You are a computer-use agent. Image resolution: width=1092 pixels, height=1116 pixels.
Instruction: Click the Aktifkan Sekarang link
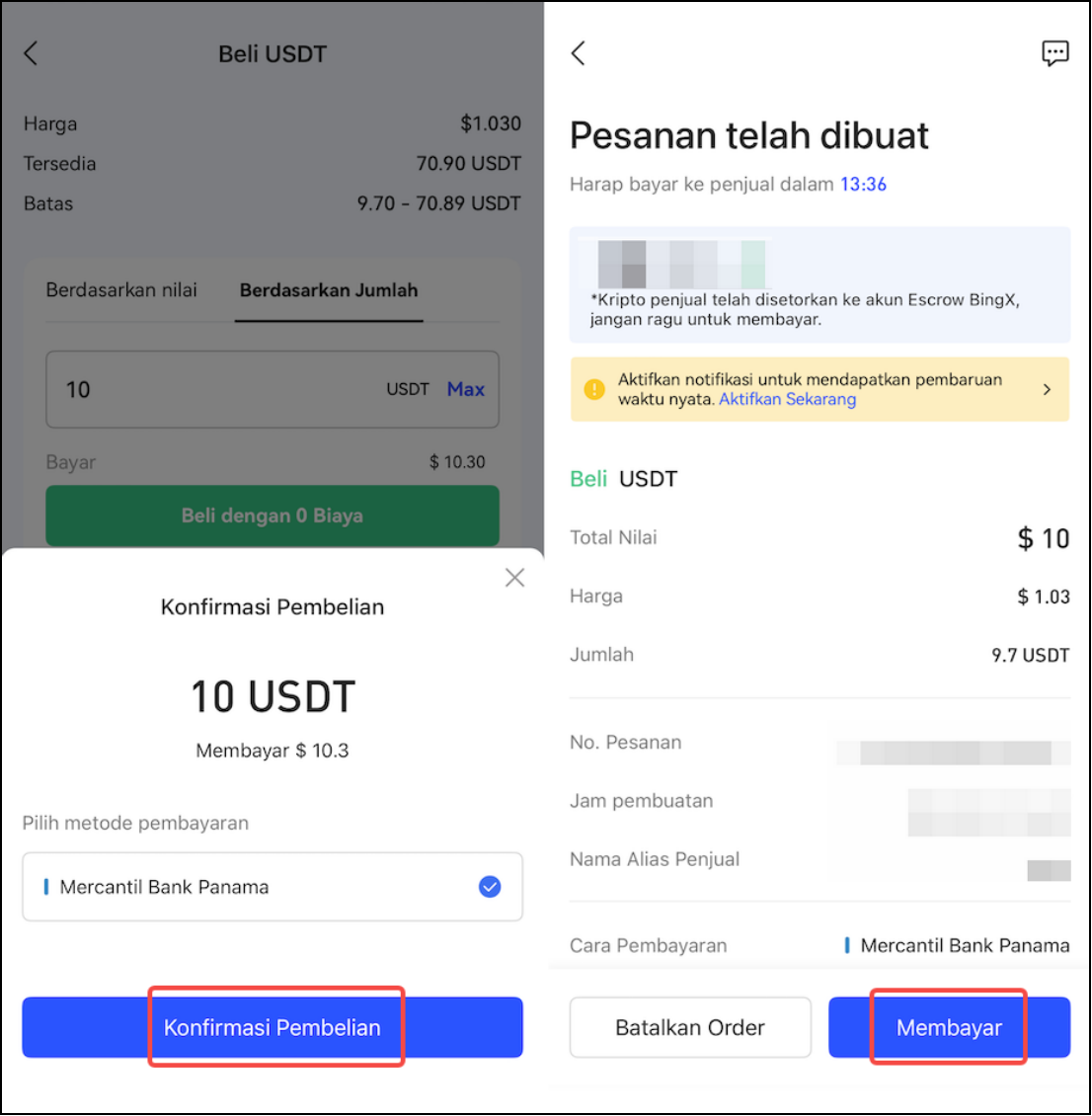(787, 399)
